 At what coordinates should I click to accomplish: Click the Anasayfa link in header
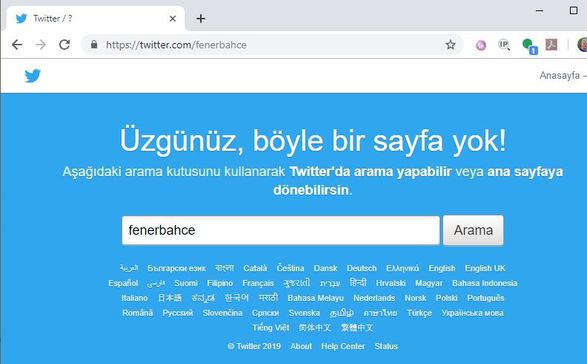pos(559,75)
